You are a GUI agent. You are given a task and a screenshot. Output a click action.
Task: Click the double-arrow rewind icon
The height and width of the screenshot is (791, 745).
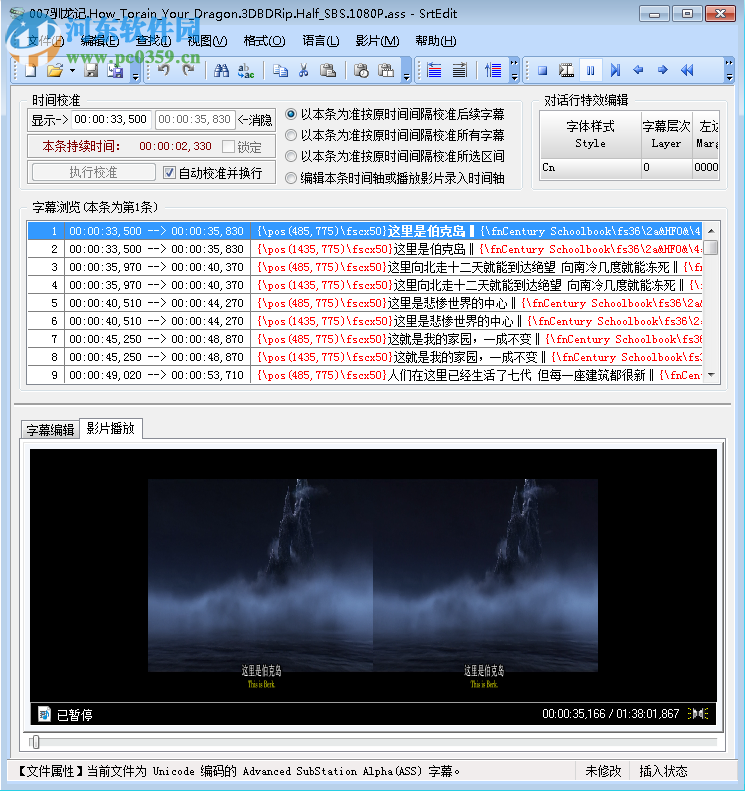coord(687,70)
